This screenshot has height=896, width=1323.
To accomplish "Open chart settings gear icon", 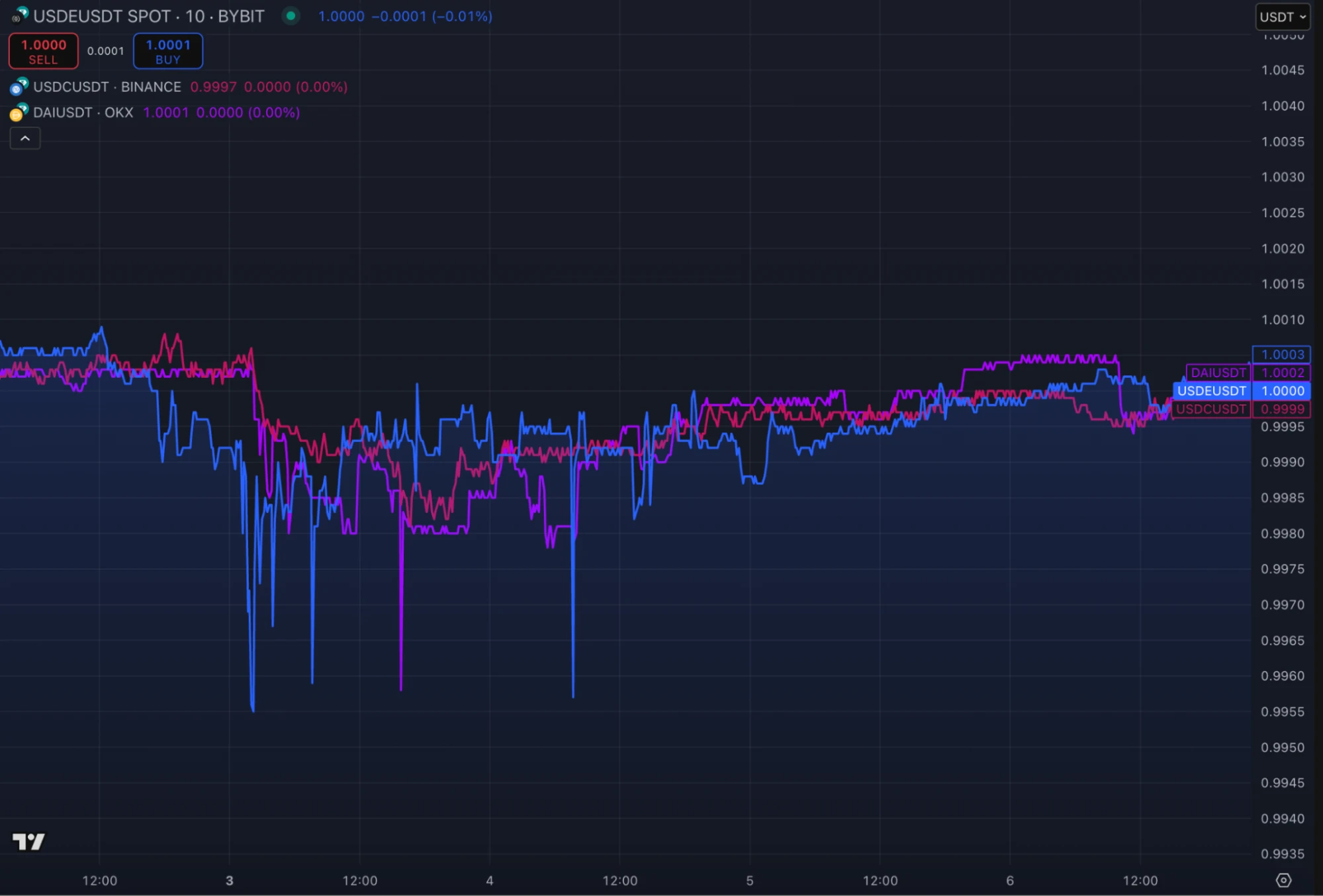I will 1283,880.
